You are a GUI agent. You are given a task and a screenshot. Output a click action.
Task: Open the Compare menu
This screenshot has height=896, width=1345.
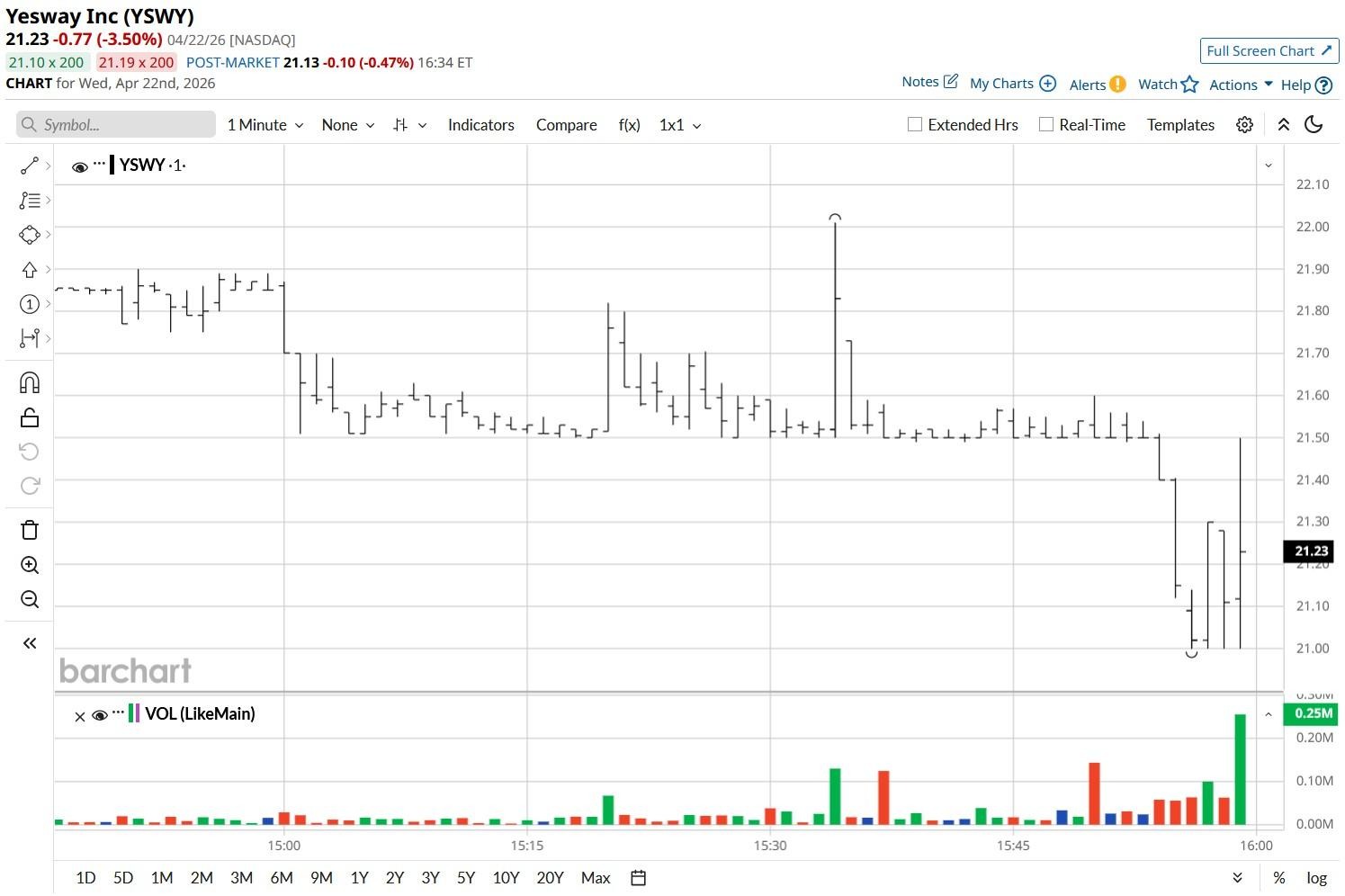(x=567, y=125)
